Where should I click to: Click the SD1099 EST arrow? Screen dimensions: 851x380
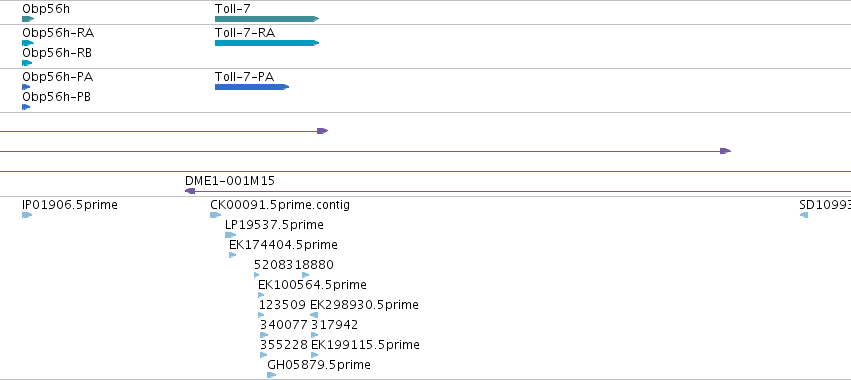[804, 215]
